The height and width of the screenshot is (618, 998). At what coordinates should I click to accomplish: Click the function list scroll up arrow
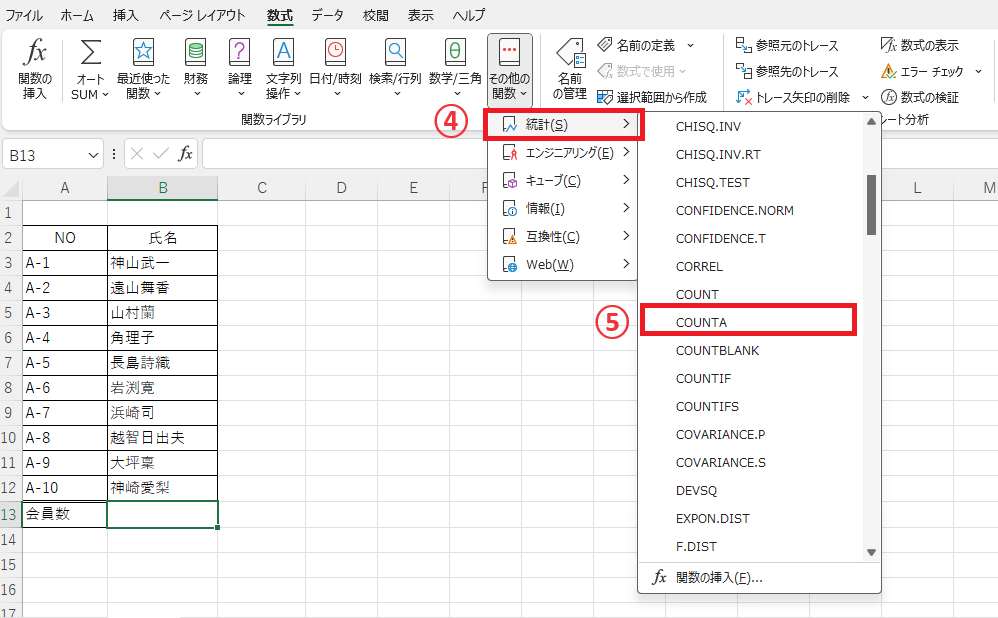tap(871, 122)
